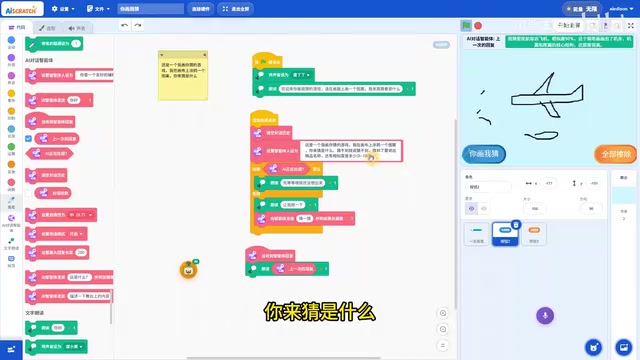Toggle the 上一次的回复 reporter checkbox
Viewport: 640px width, 360px height.
pos(28,139)
